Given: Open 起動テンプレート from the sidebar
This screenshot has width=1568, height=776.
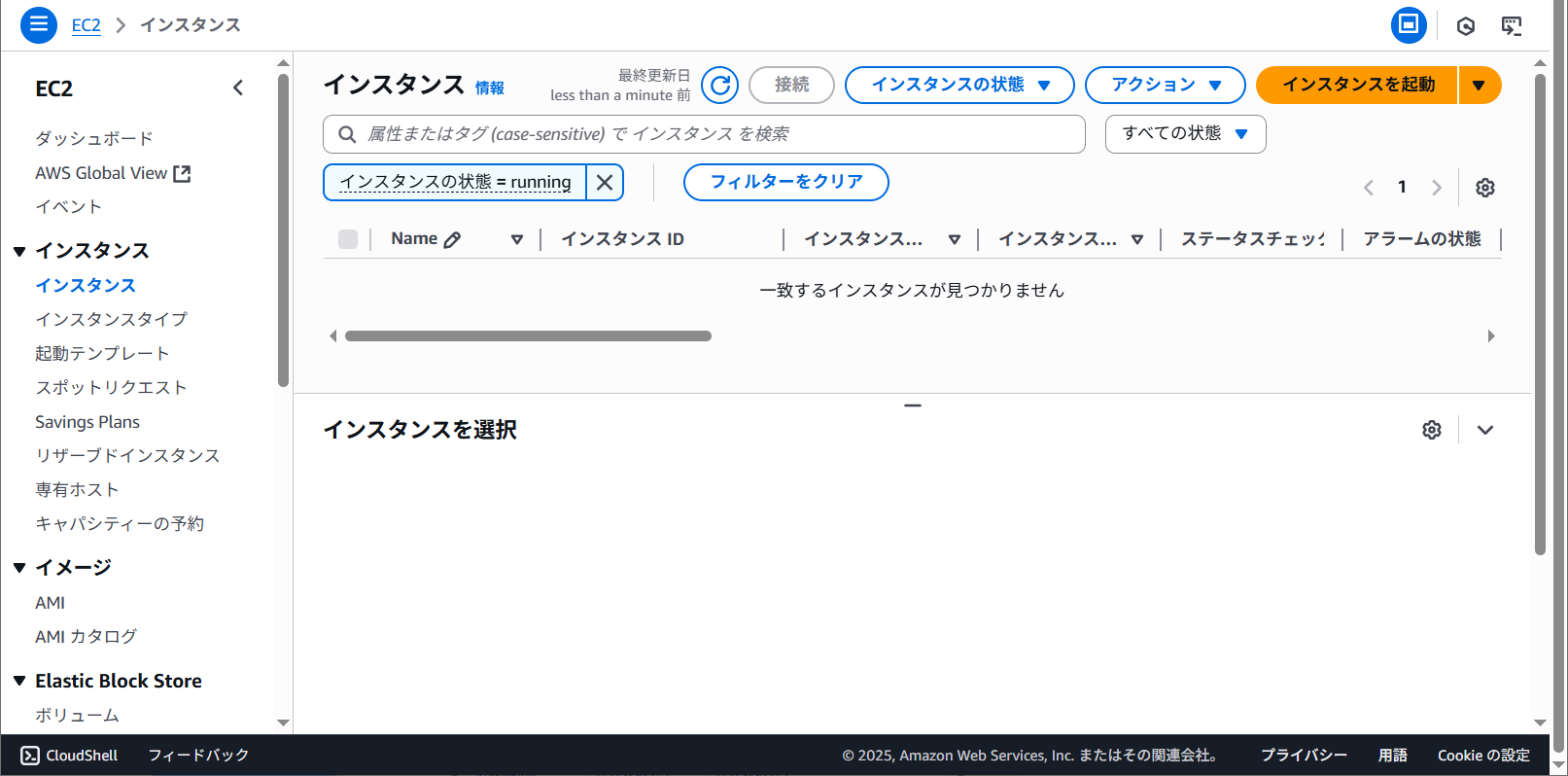Looking at the screenshot, I should tap(102, 353).
